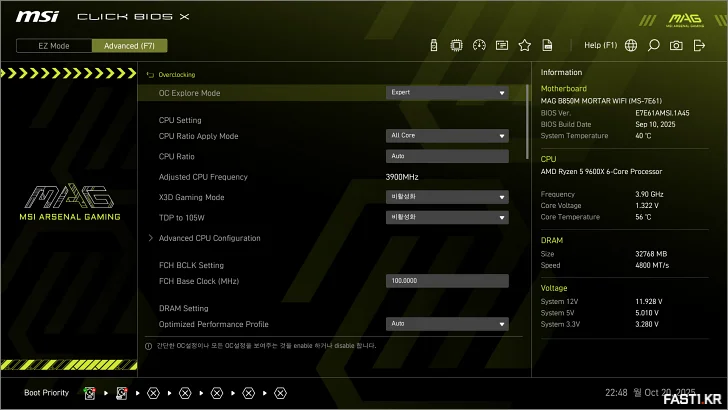Select first boot drive icon in Boot Priority
Viewport: 728px width, 410px height.
[90, 393]
